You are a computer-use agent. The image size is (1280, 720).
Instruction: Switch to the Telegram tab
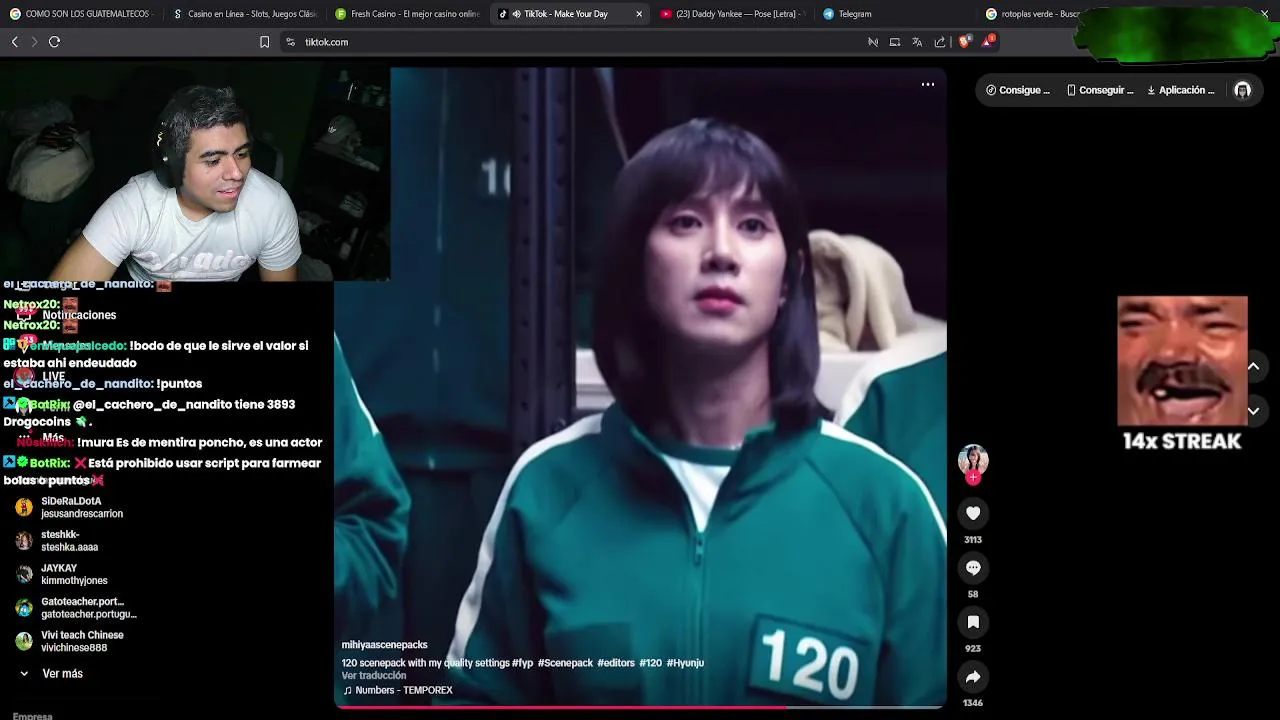pyautogui.click(x=895, y=14)
